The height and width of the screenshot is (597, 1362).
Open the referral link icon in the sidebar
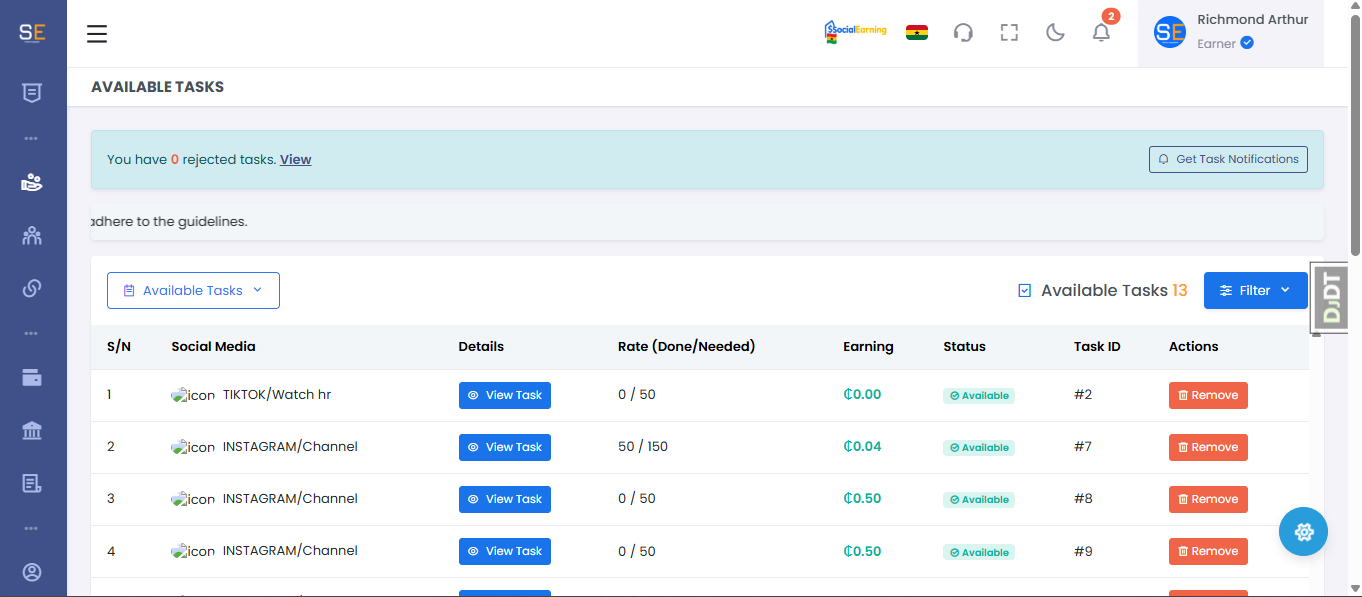pyautogui.click(x=32, y=288)
